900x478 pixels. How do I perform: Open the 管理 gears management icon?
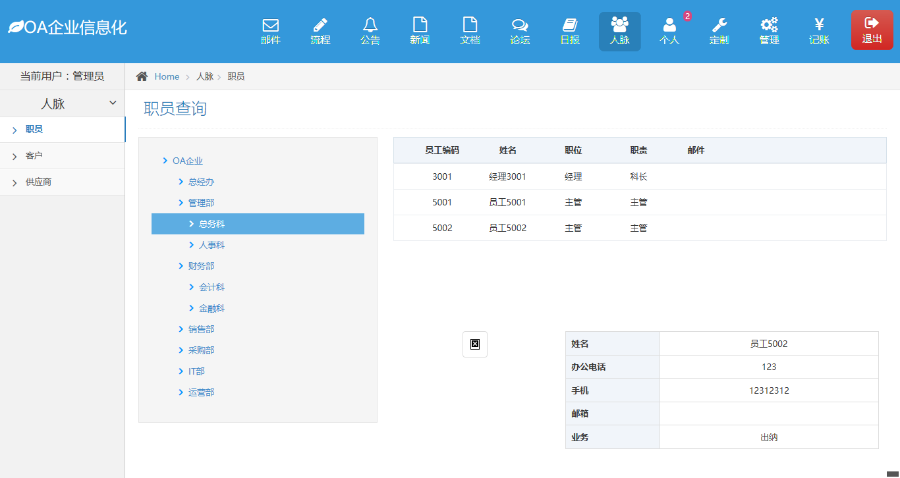[769, 32]
